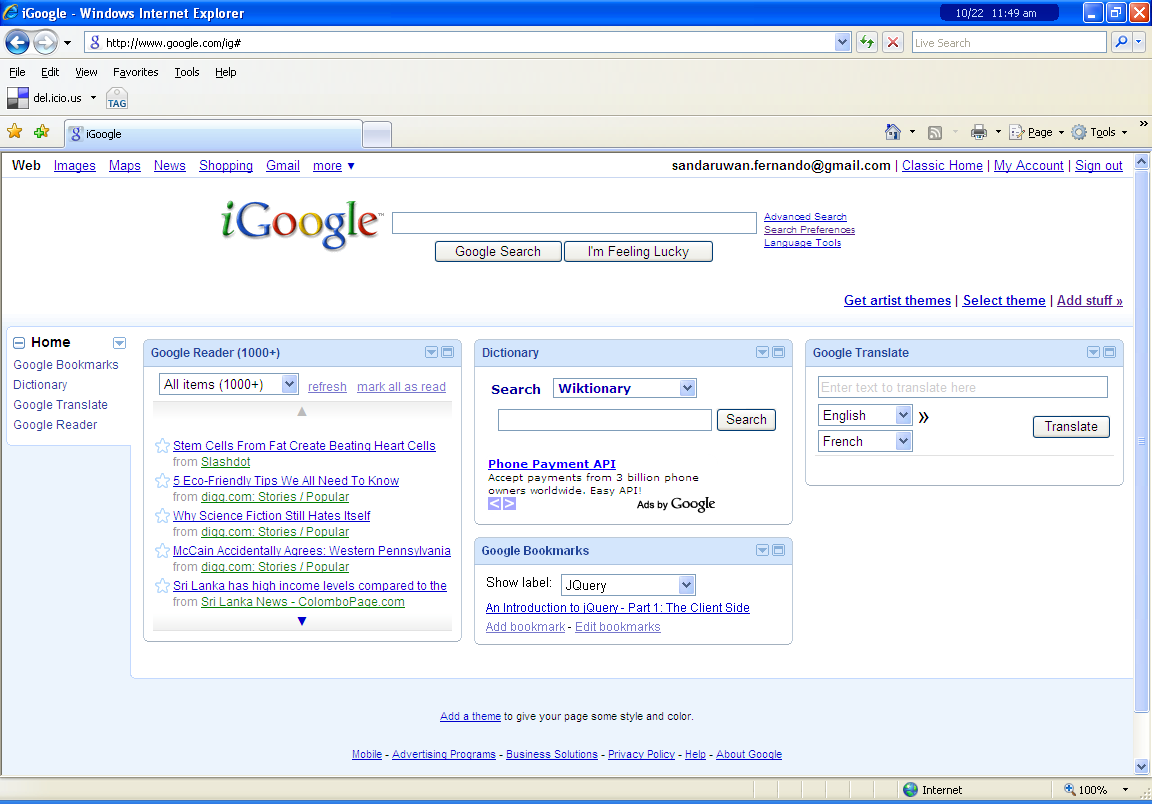Click the Sign out link
Image resolution: width=1152 pixels, height=804 pixels.
click(x=1098, y=166)
